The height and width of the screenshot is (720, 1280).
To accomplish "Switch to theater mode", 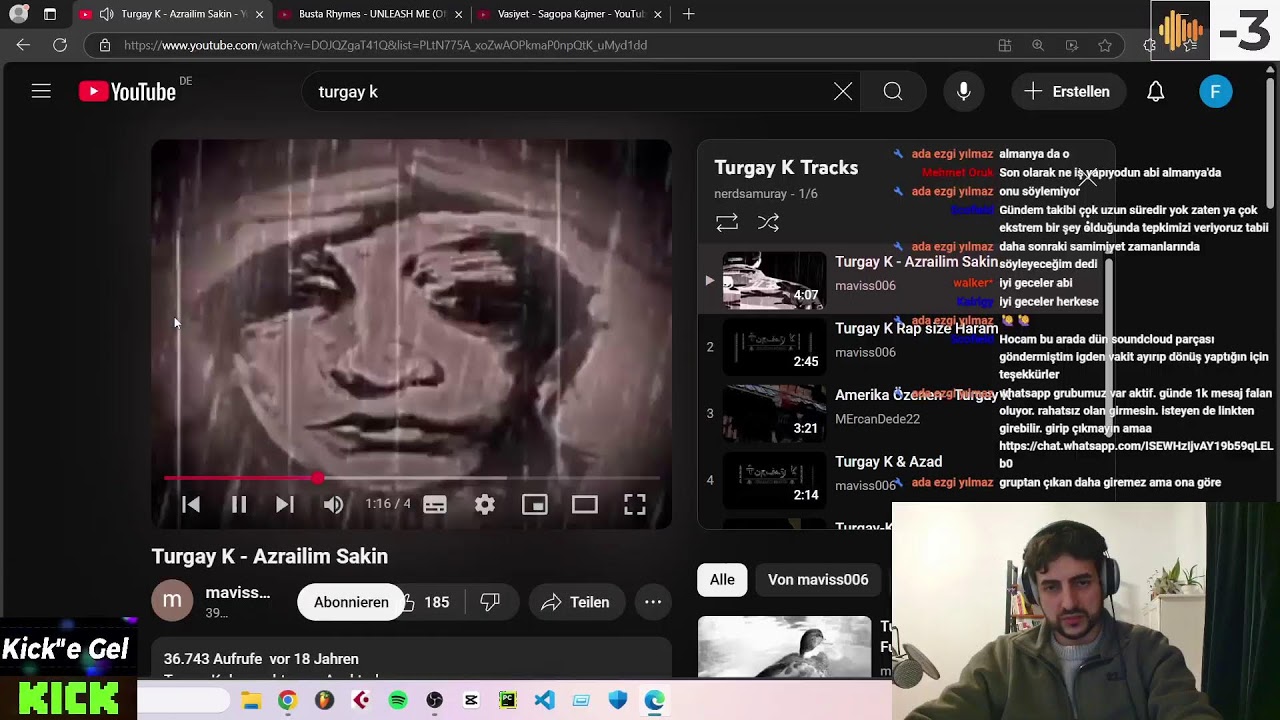I will point(585,504).
